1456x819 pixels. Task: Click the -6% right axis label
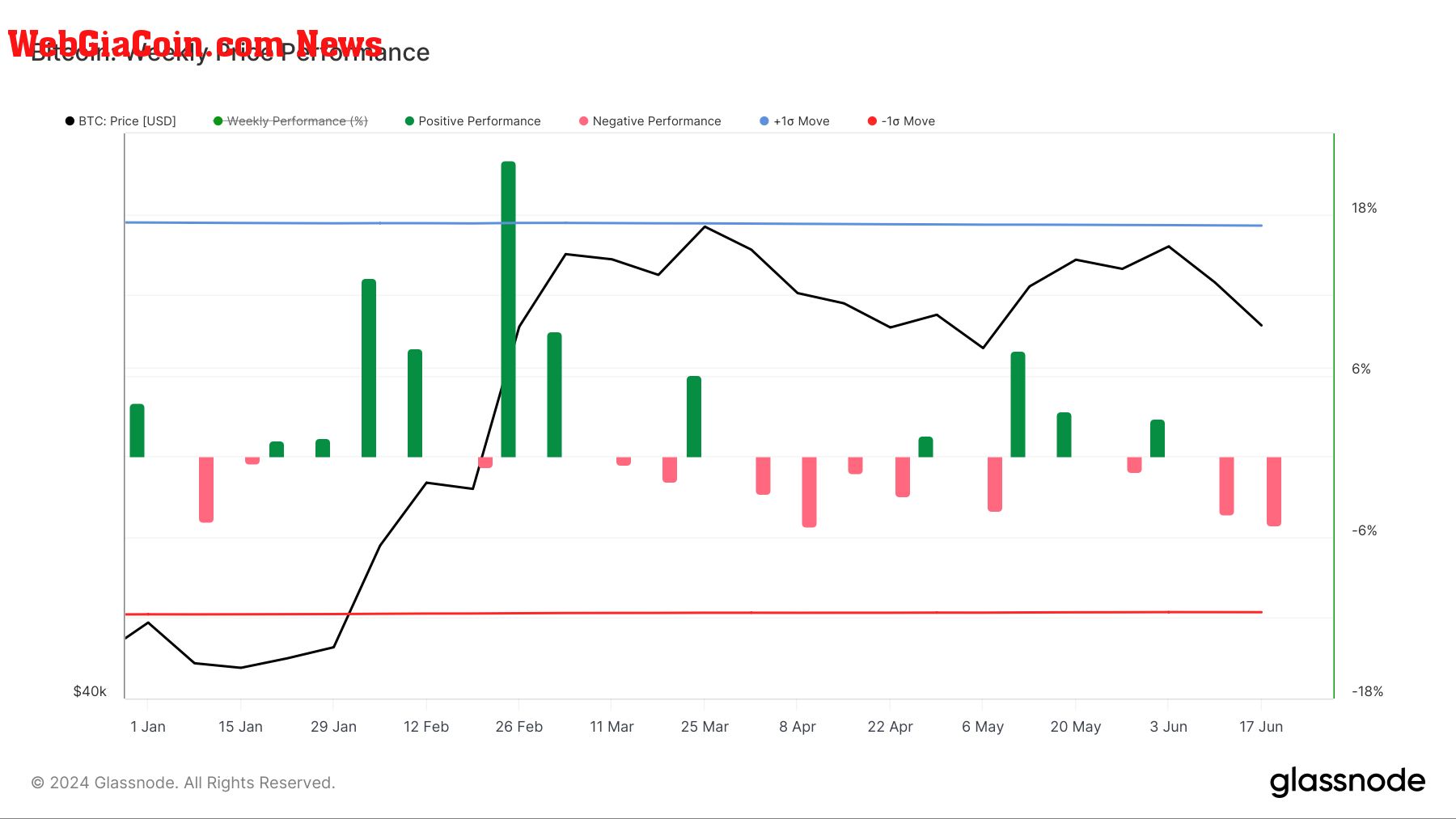(1364, 531)
